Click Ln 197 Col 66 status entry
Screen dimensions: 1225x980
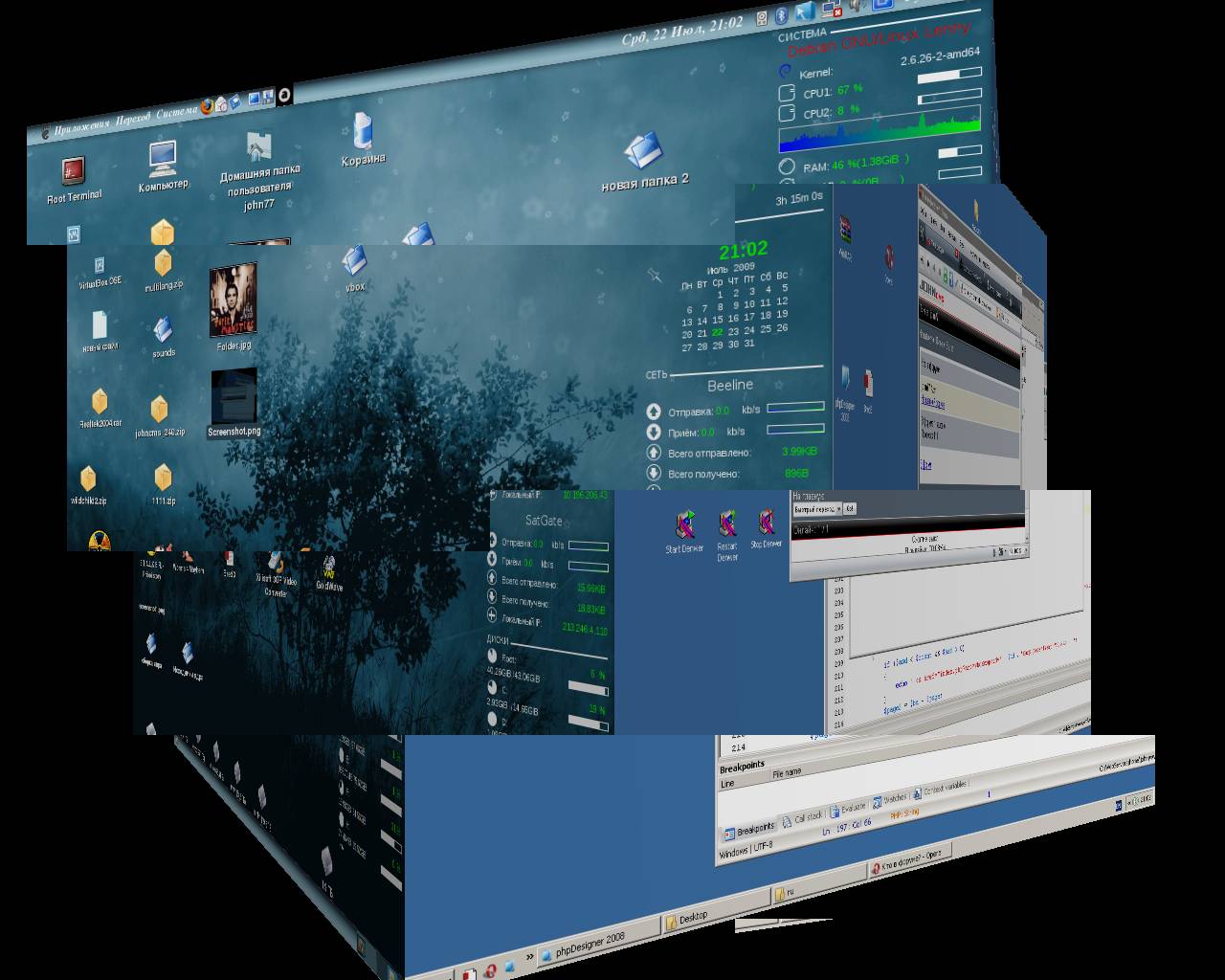(847, 827)
